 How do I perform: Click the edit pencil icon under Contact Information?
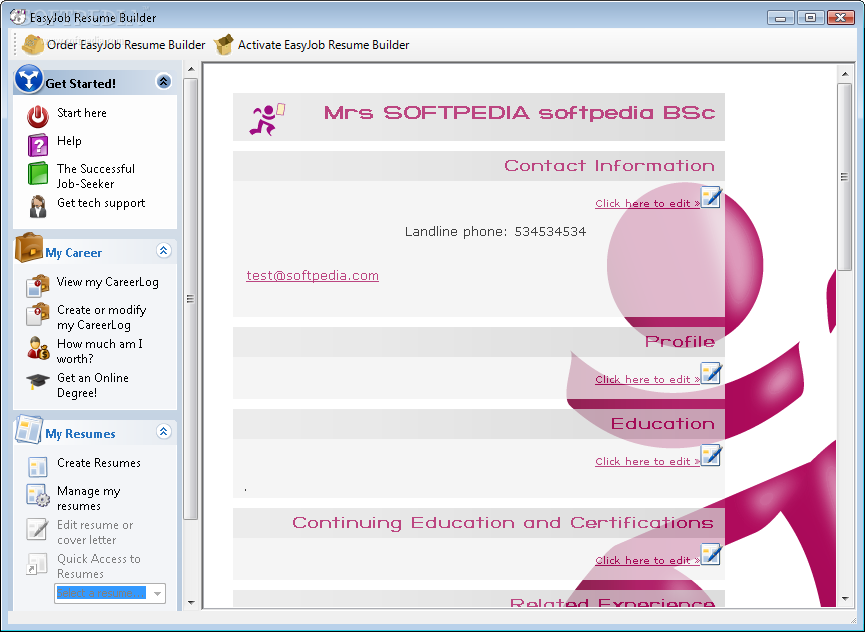(x=711, y=197)
